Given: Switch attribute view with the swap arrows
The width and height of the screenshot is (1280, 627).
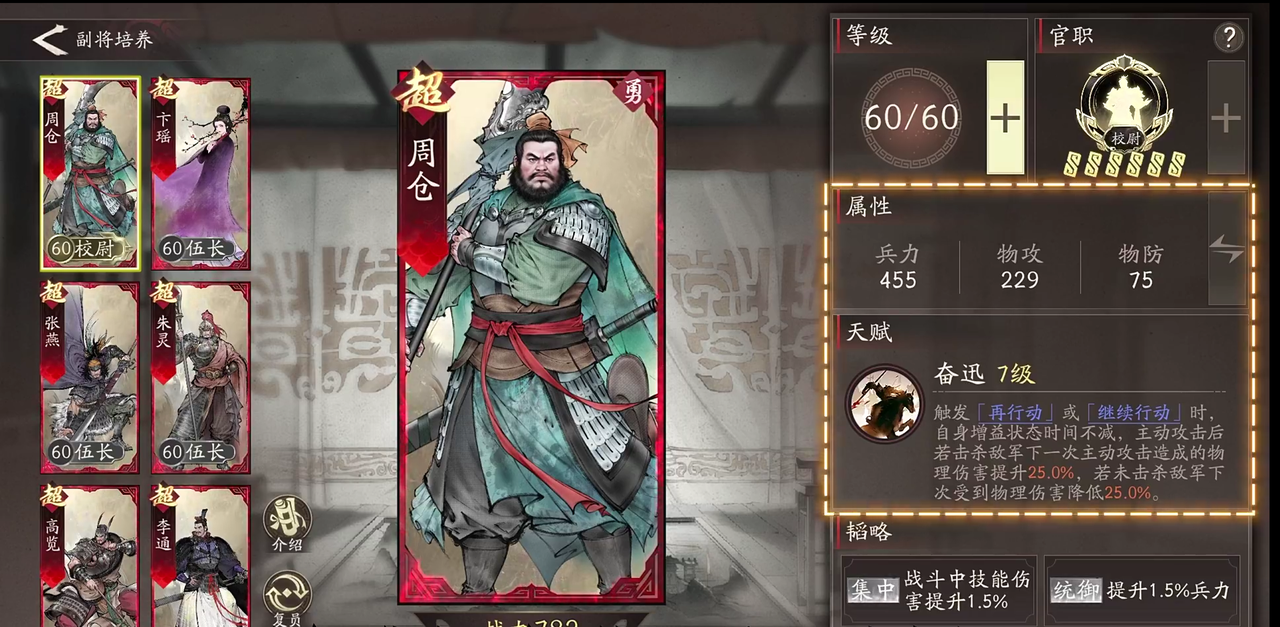Looking at the screenshot, I should [x=1227, y=248].
